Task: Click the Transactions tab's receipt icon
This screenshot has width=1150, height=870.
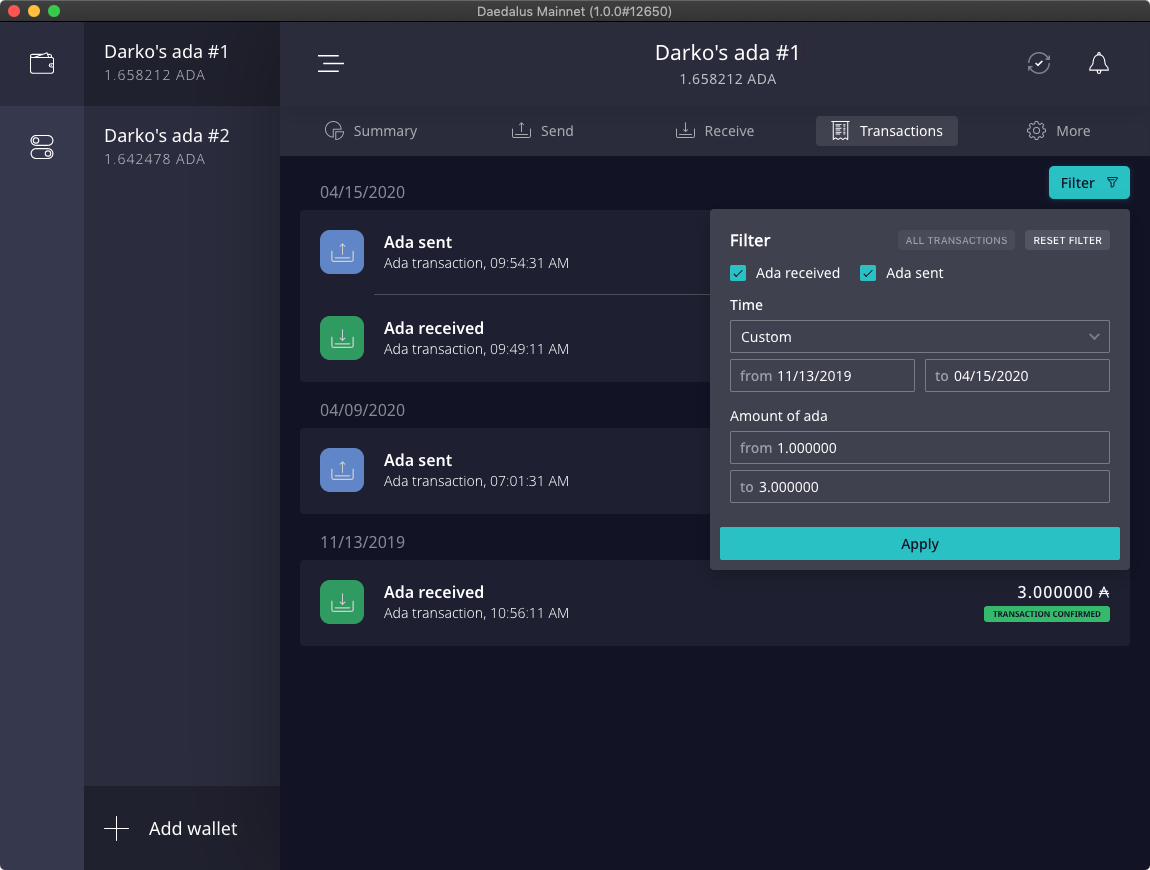Action: coord(840,131)
